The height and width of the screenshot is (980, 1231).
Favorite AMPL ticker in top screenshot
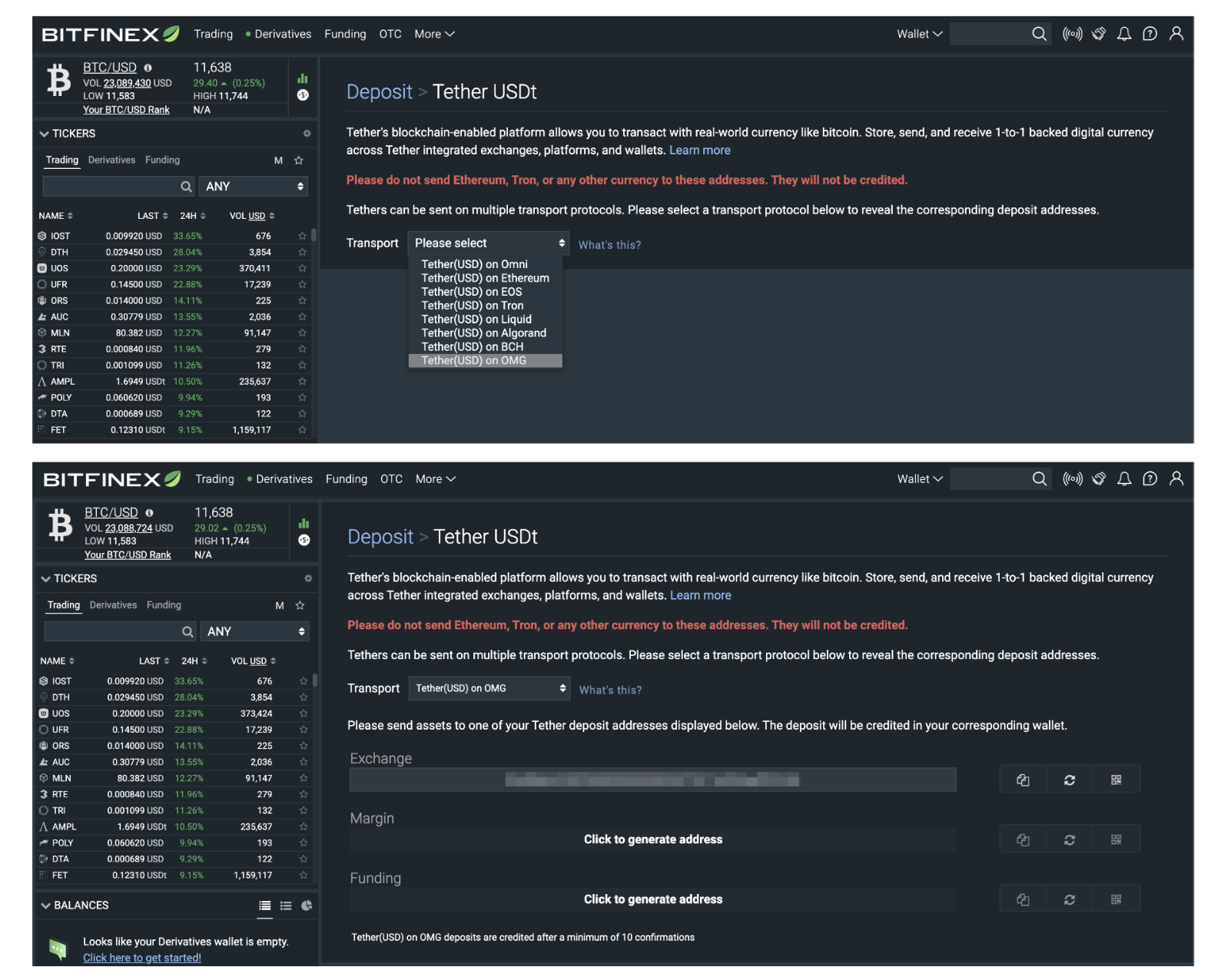pos(302,381)
